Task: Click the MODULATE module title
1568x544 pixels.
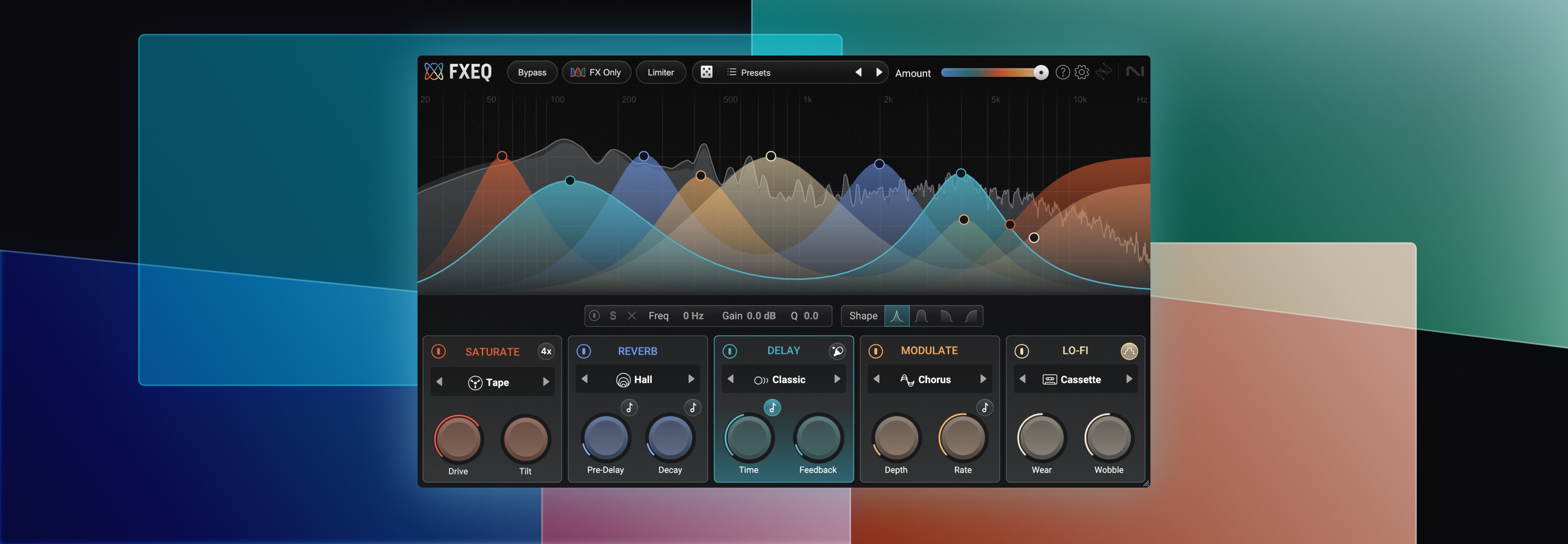Action: point(929,350)
